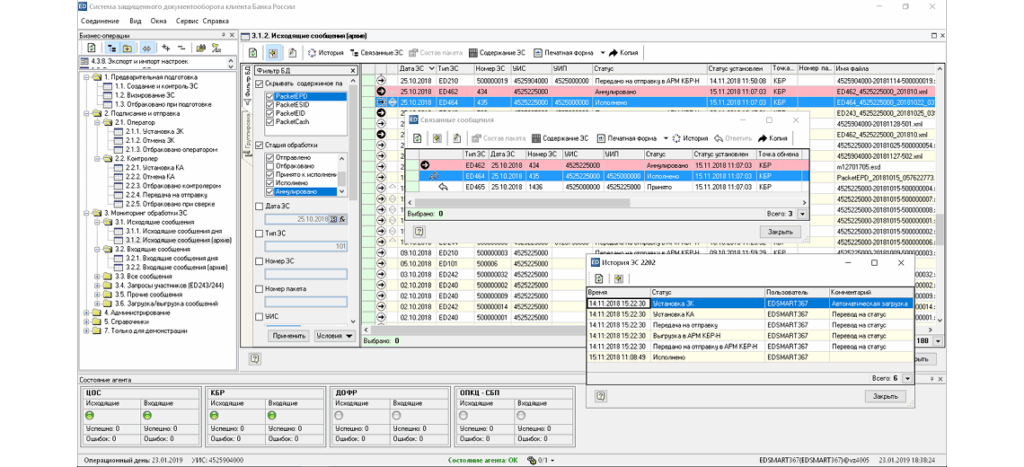Click История button in main toolbar
Screen dimensions: 1024x467
point(326,51)
